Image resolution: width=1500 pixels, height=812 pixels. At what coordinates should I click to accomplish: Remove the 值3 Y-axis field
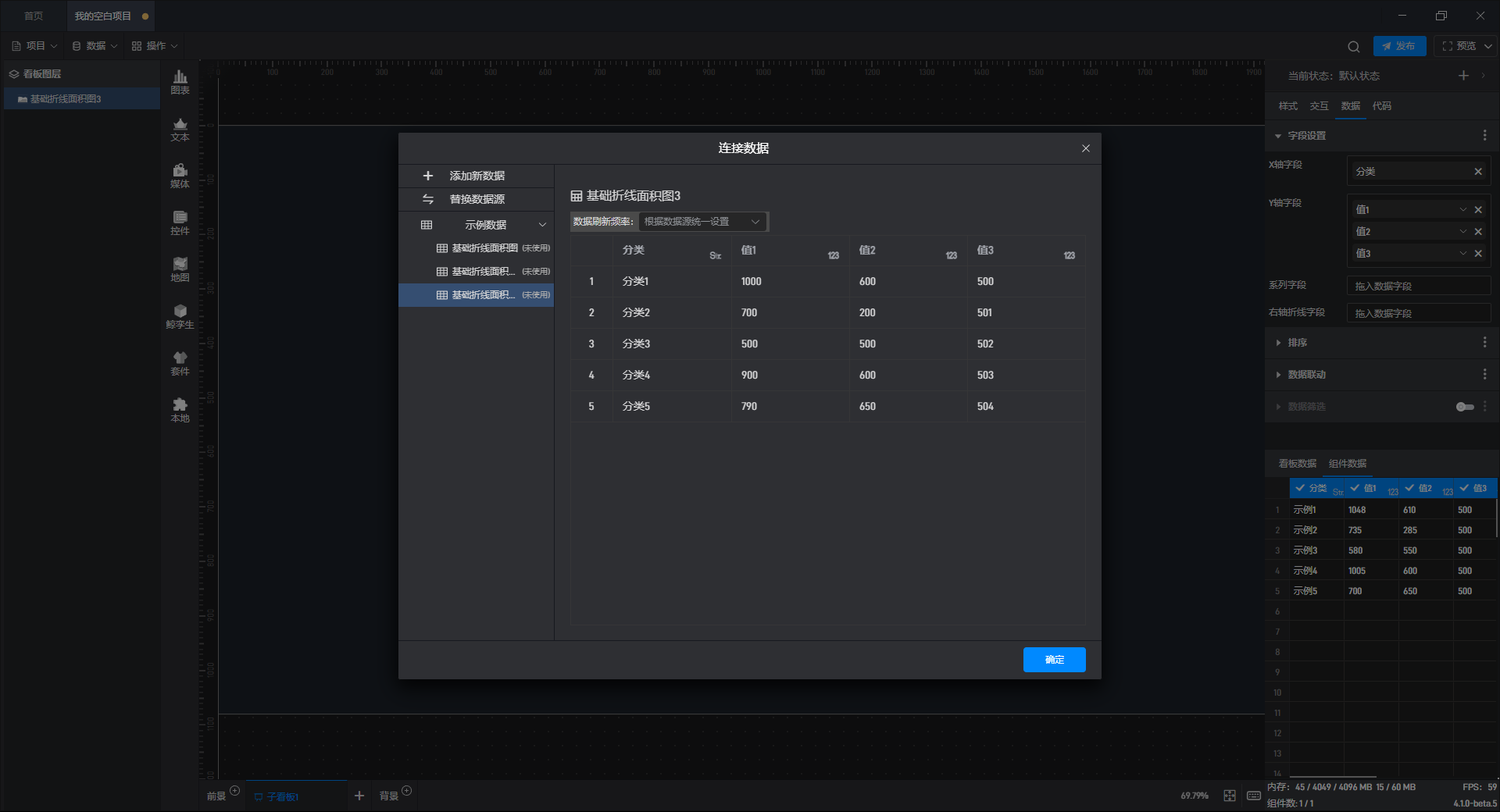1478,254
